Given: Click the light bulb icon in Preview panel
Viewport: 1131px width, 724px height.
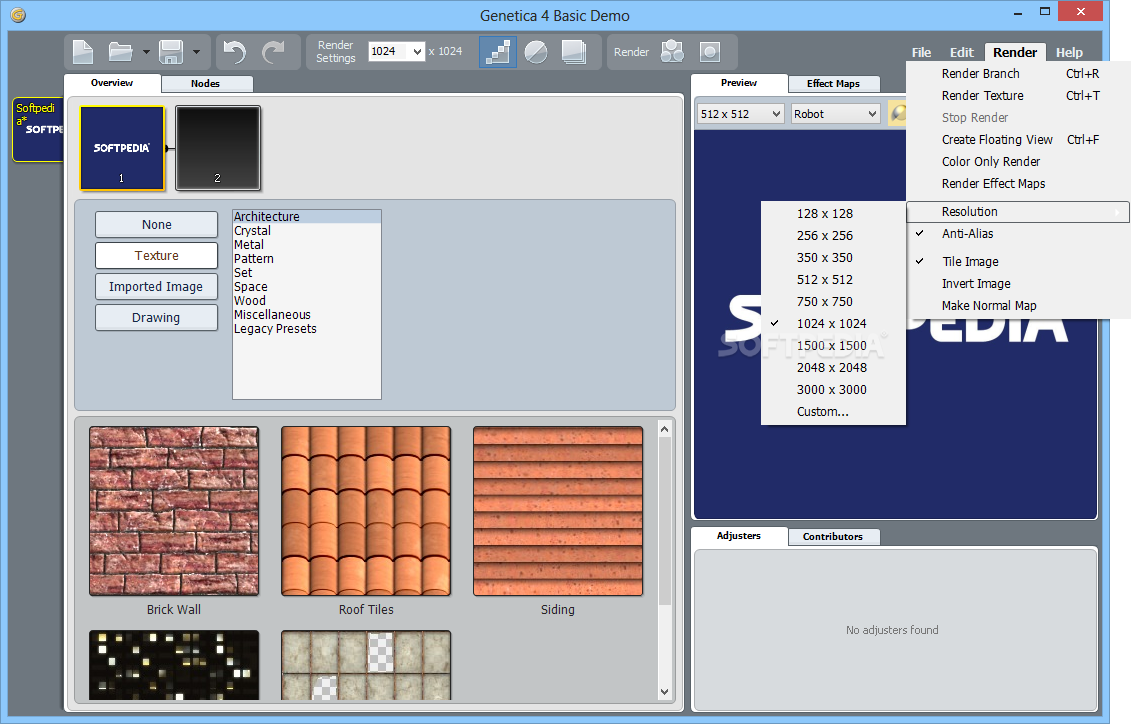Looking at the screenshot, I should (x=898, y=113).
